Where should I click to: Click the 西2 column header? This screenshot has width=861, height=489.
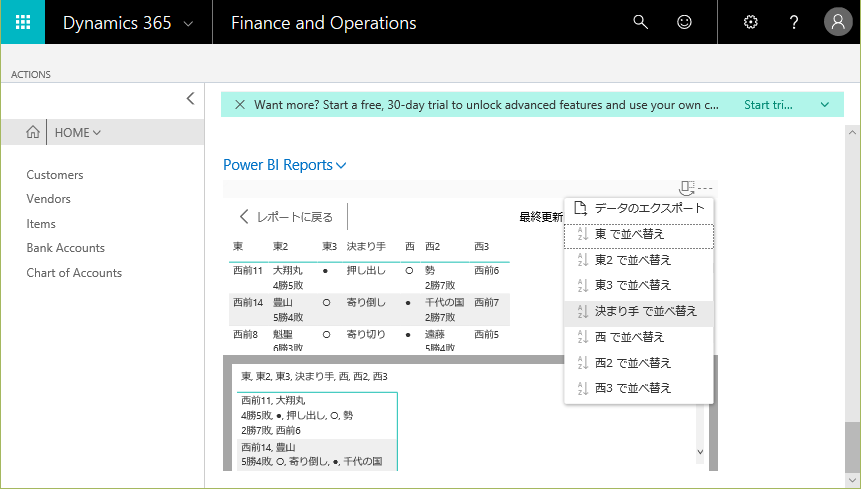pos(433,246)
